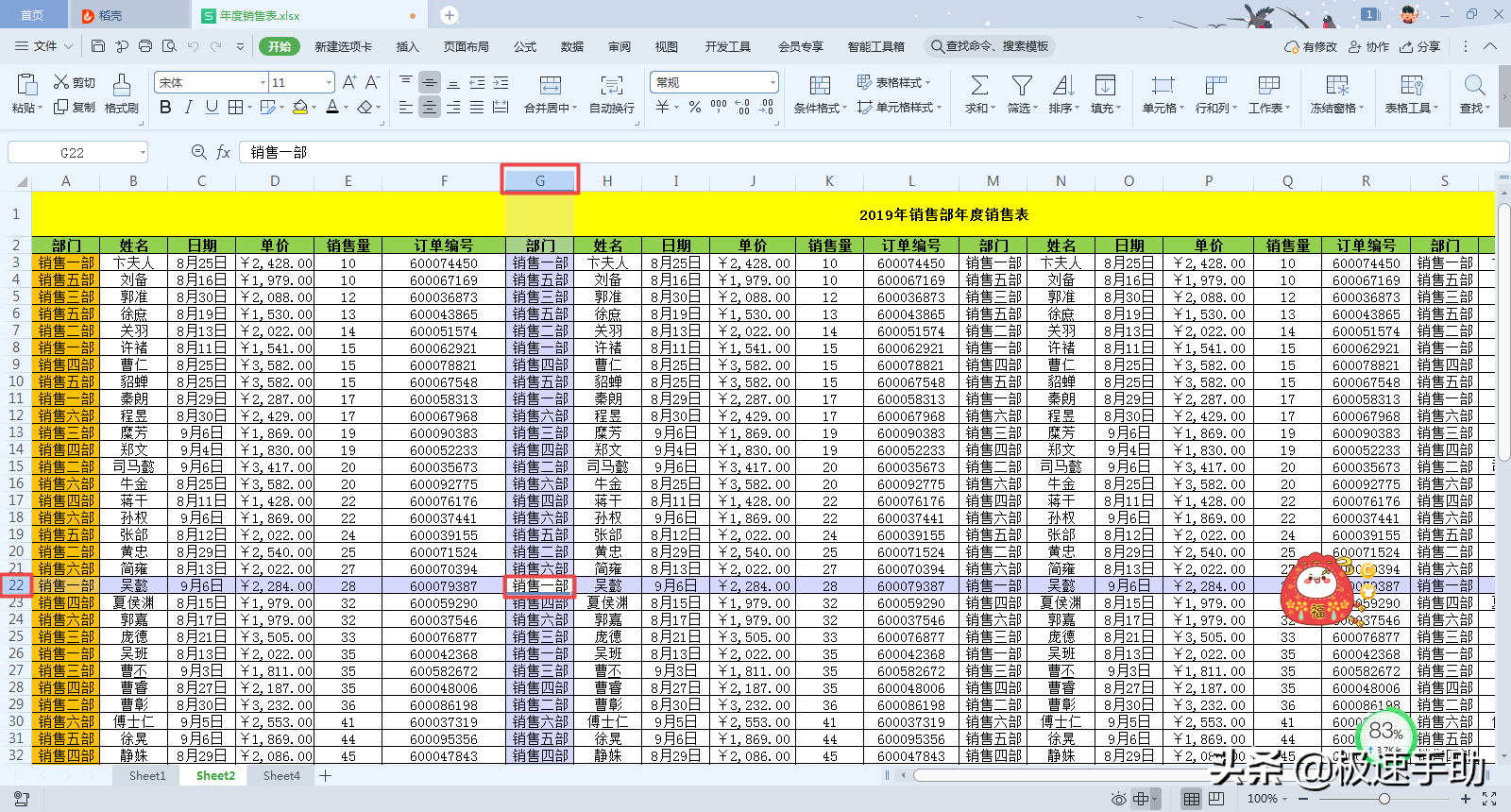The image size is (1511, 812).
Task: Expand the Name Box dropdown for G22
Action: 143,152
